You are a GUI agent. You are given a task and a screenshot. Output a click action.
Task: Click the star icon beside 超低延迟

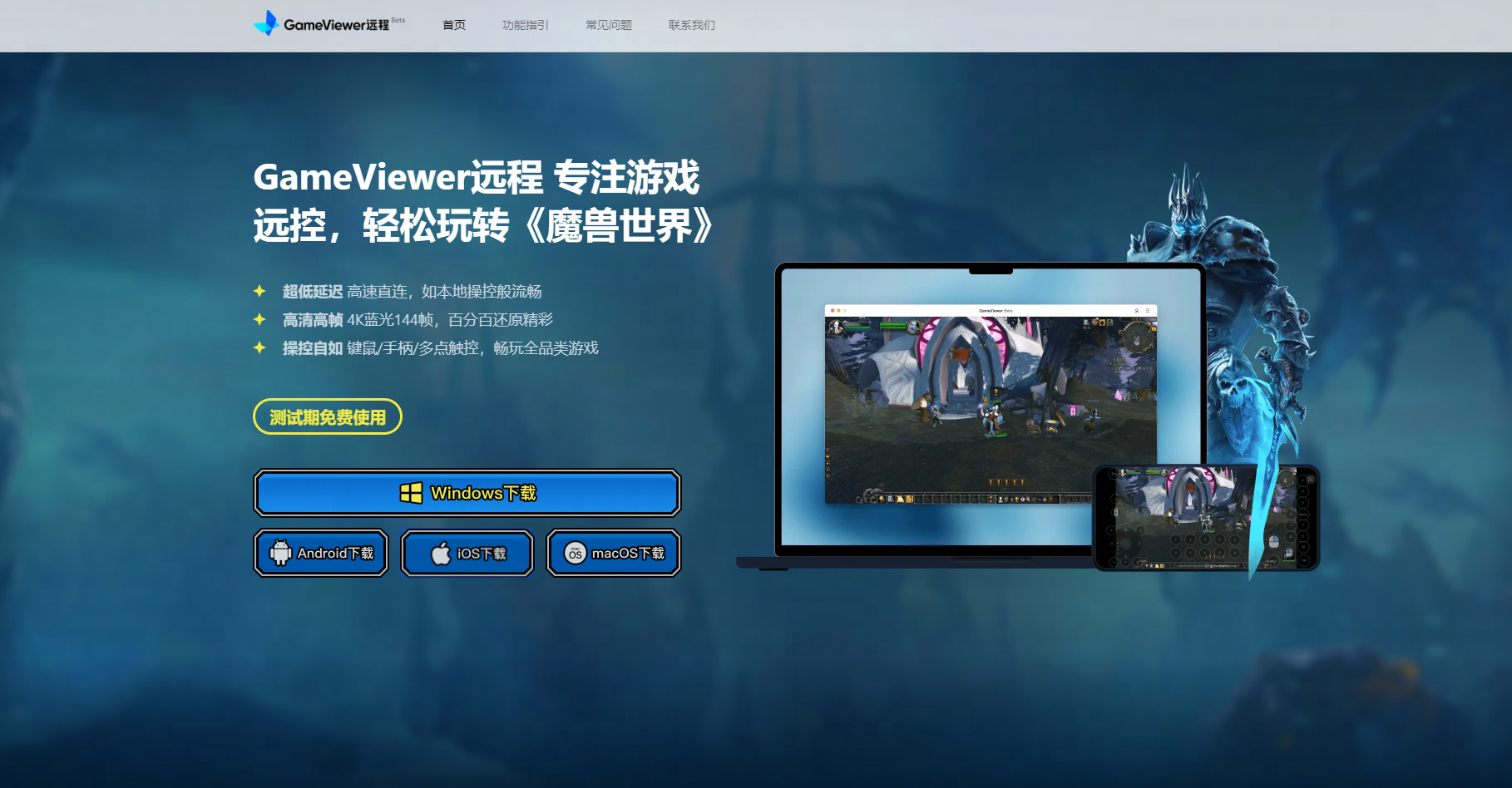[x=259, y=291]
